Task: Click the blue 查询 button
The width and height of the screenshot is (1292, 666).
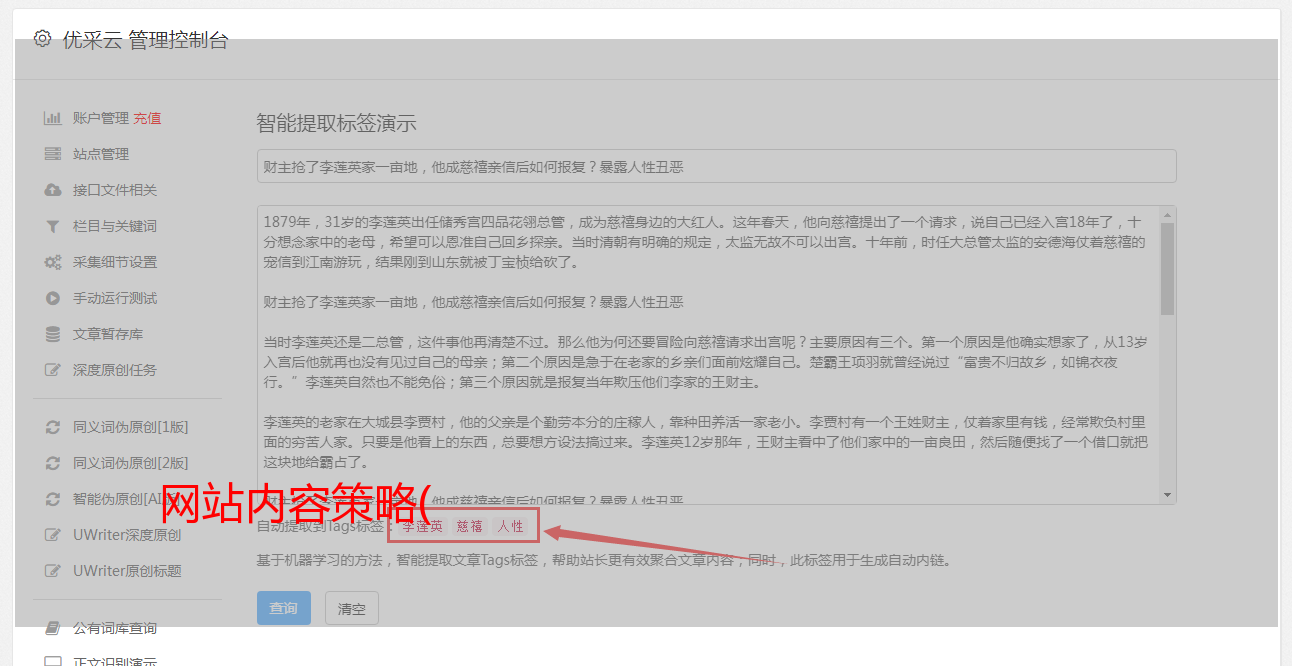Action: click(x=284, y=608)
